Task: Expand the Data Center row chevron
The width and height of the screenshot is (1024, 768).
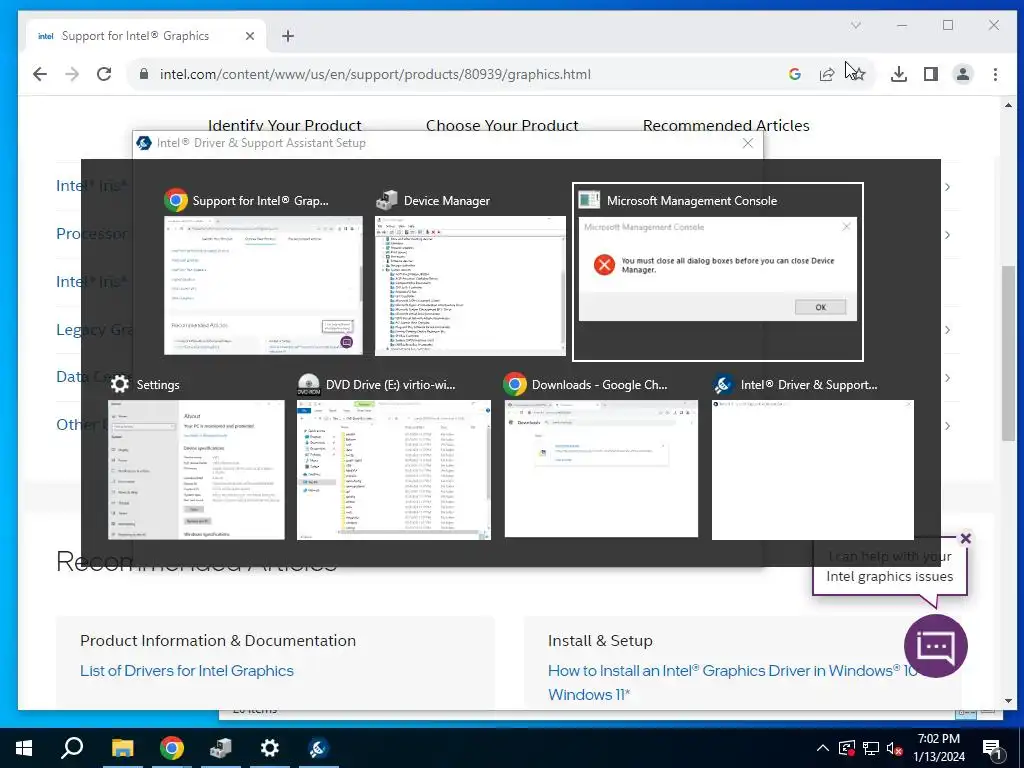Action: pyautogui.click(x=947, y=377)
